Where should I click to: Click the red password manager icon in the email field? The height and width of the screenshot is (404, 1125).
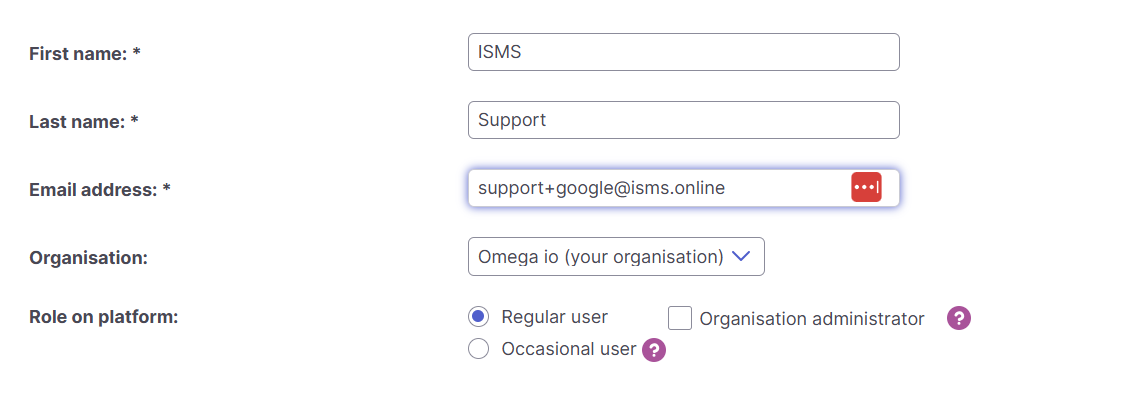[866, 188]
